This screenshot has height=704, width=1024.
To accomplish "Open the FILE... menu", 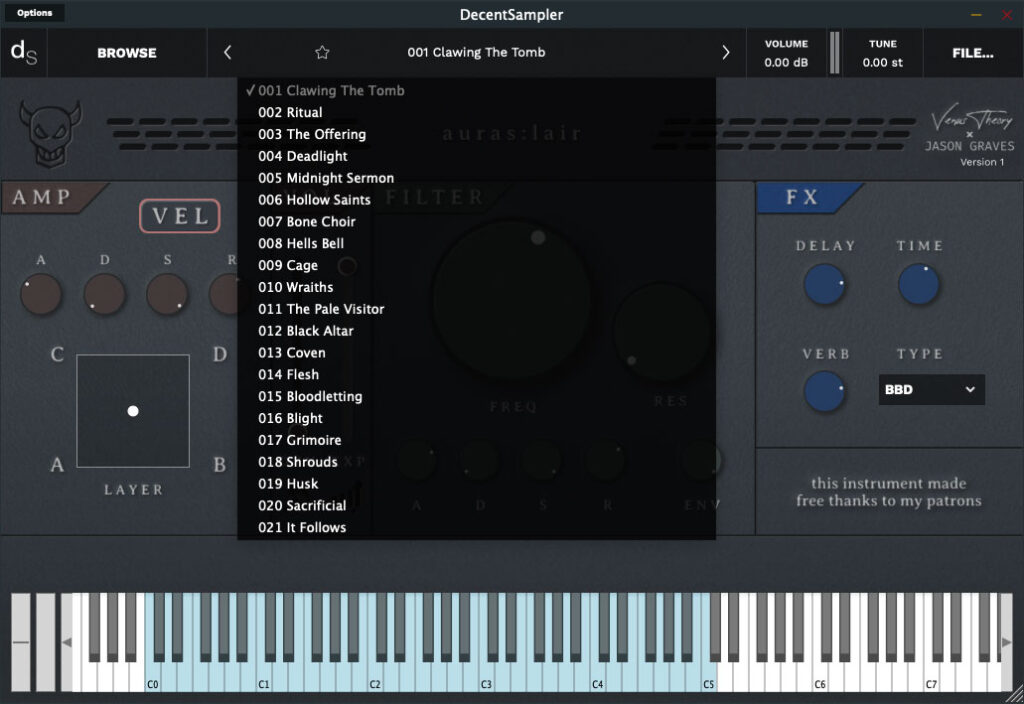I will click(972, 53).
